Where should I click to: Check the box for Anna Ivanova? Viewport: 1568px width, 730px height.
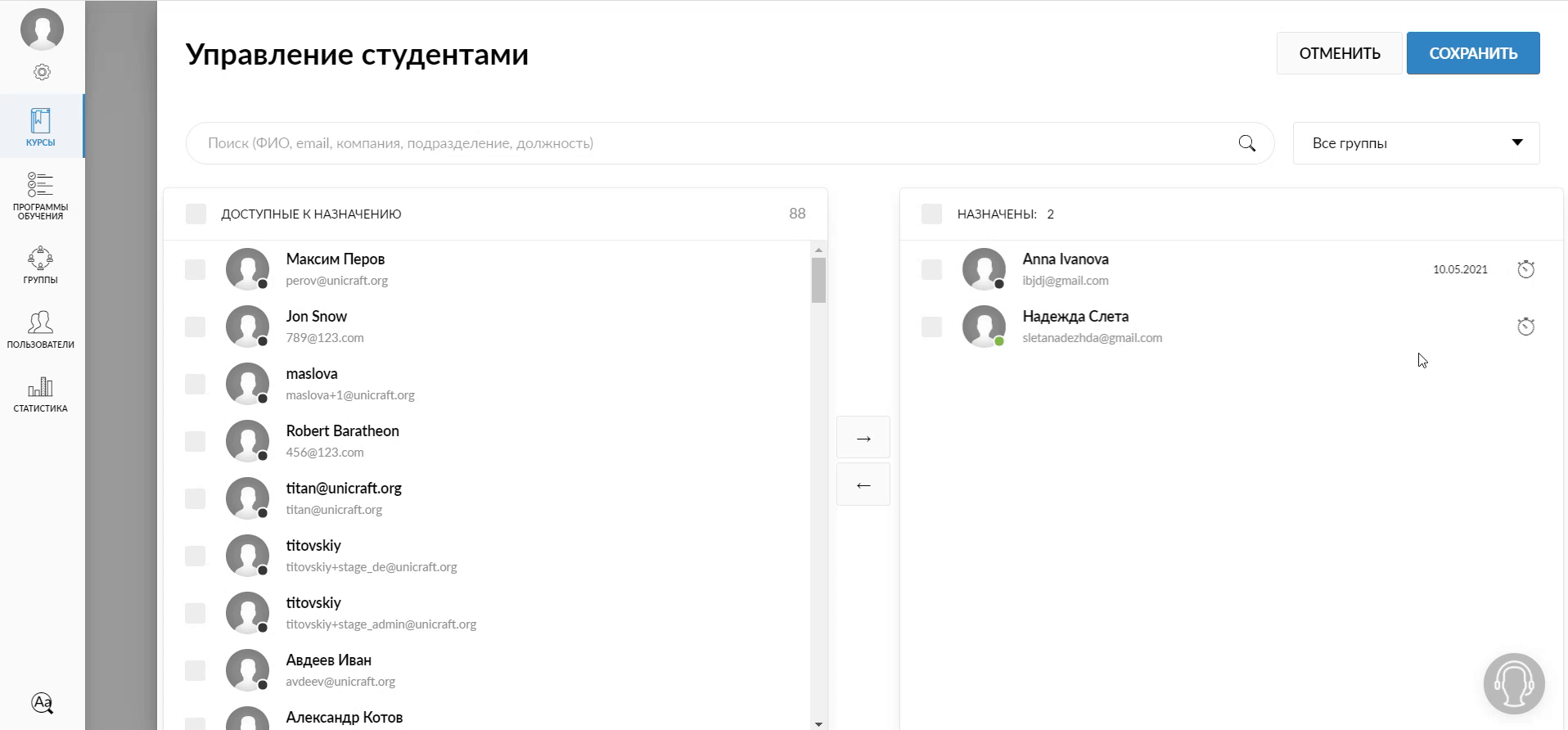point(932,270)
